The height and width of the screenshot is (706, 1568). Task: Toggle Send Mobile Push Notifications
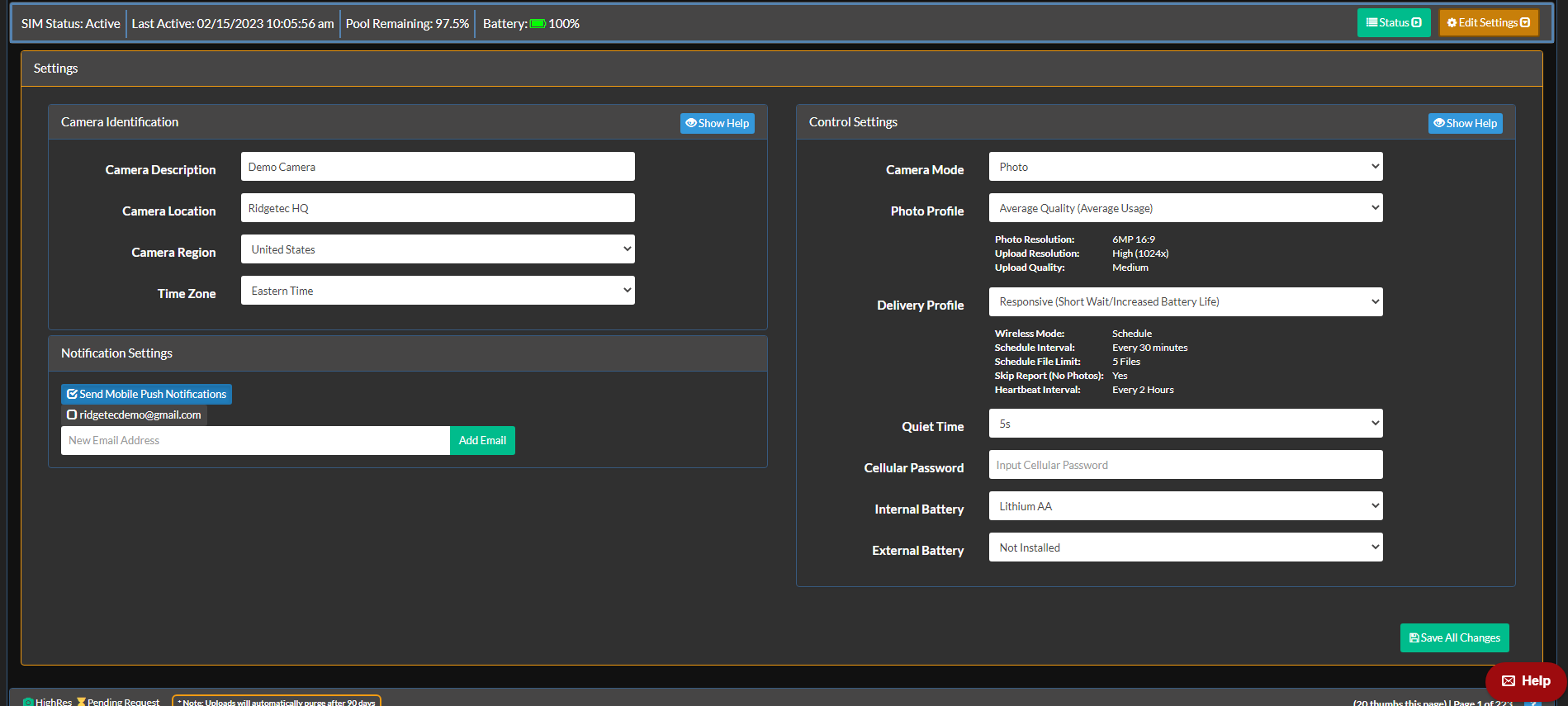pos(146,394)
